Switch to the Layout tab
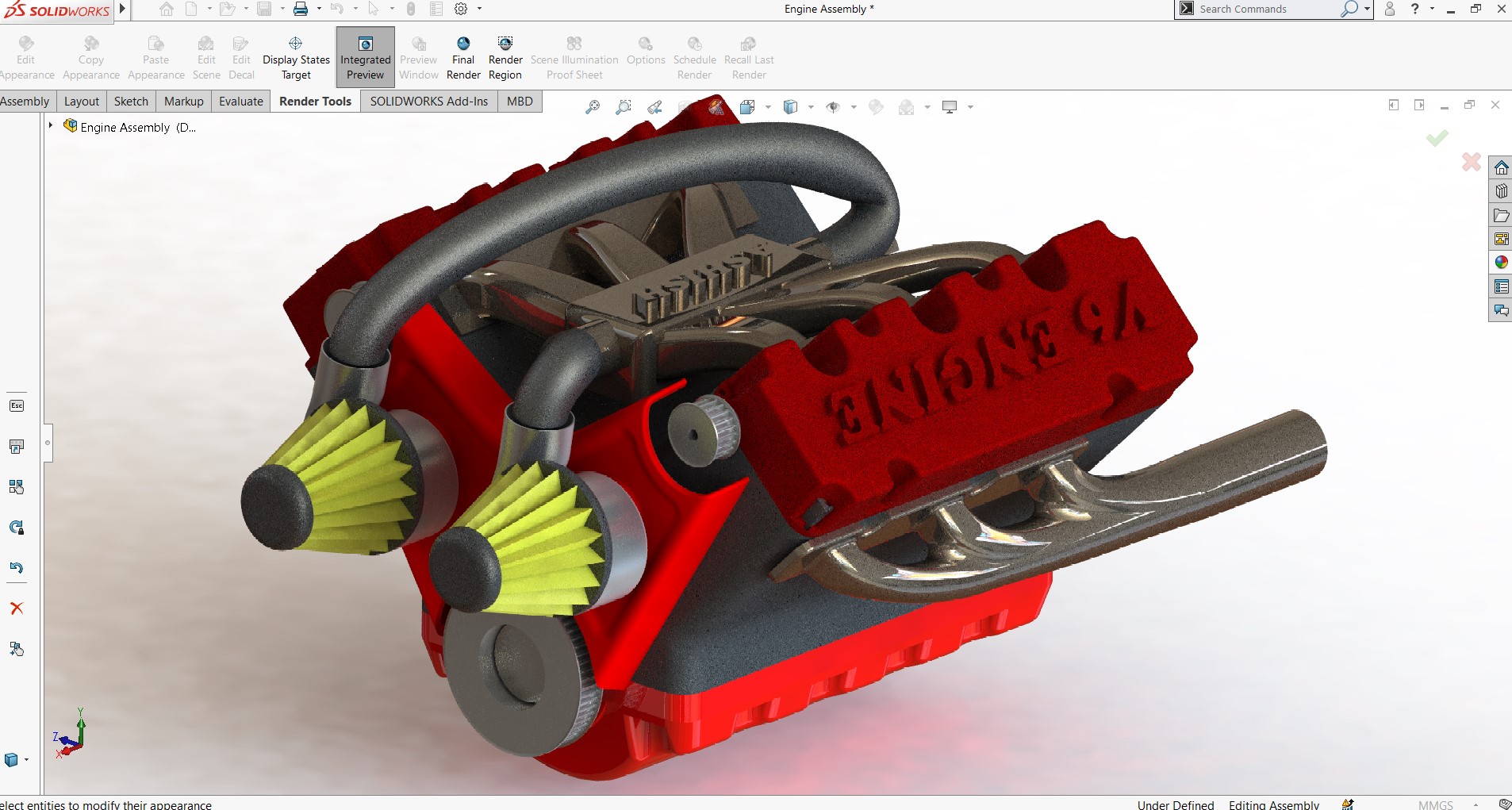Viewport: 1512px width, 810px height. coord(82,102)
